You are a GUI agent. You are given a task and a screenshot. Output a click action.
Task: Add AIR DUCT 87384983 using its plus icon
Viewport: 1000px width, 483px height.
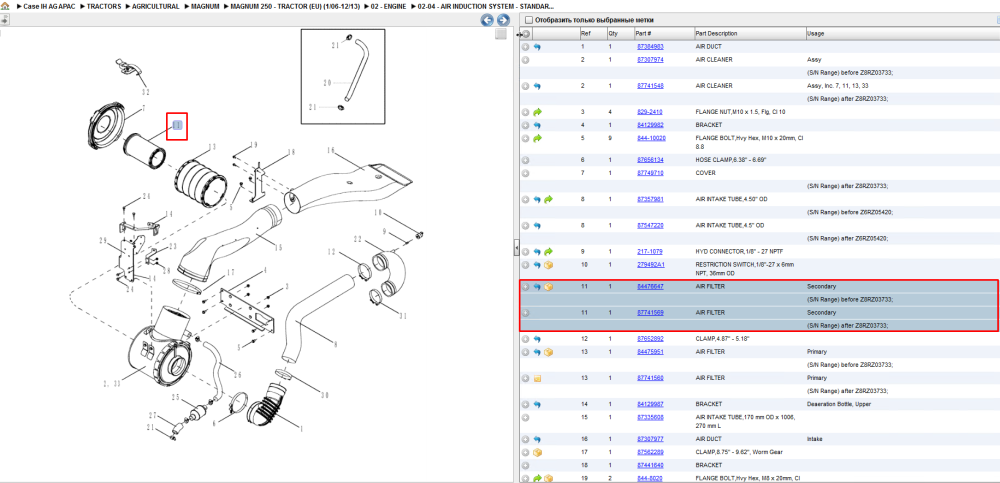[526, 47]
